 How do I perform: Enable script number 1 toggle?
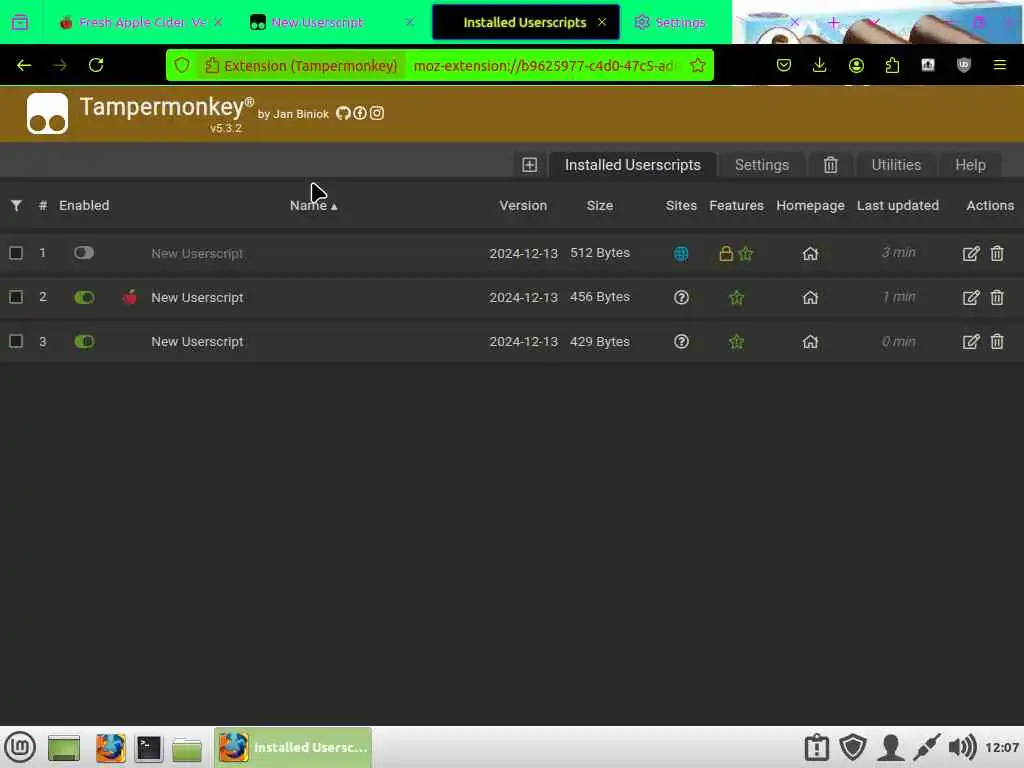pyautogui.click(x=84, y=253)
